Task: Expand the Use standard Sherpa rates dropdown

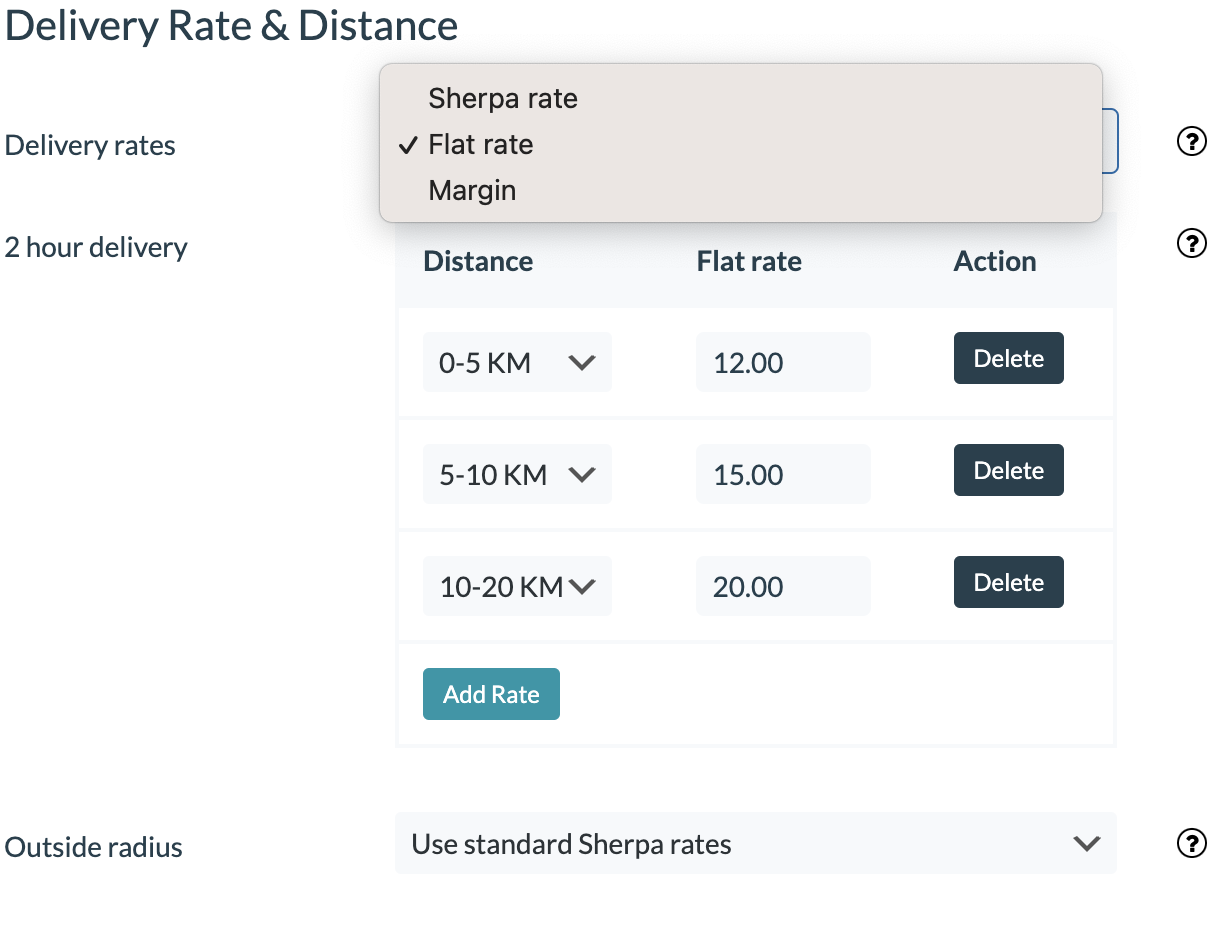Action: tap(755, 844)
